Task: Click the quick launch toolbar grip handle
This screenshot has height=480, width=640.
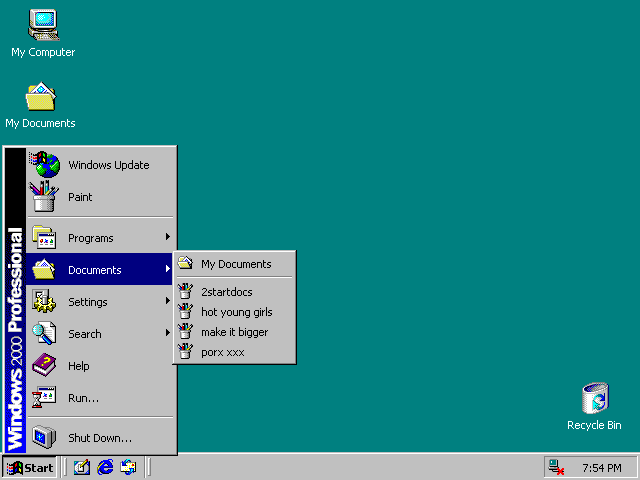Action: coord(64,467)
